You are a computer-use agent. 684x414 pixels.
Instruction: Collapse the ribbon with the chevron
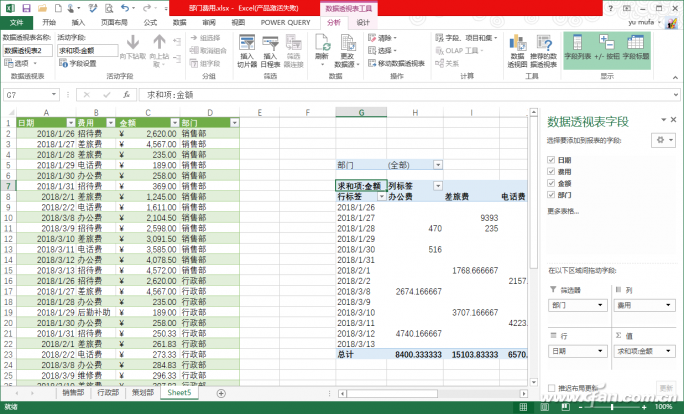(675, 77)
